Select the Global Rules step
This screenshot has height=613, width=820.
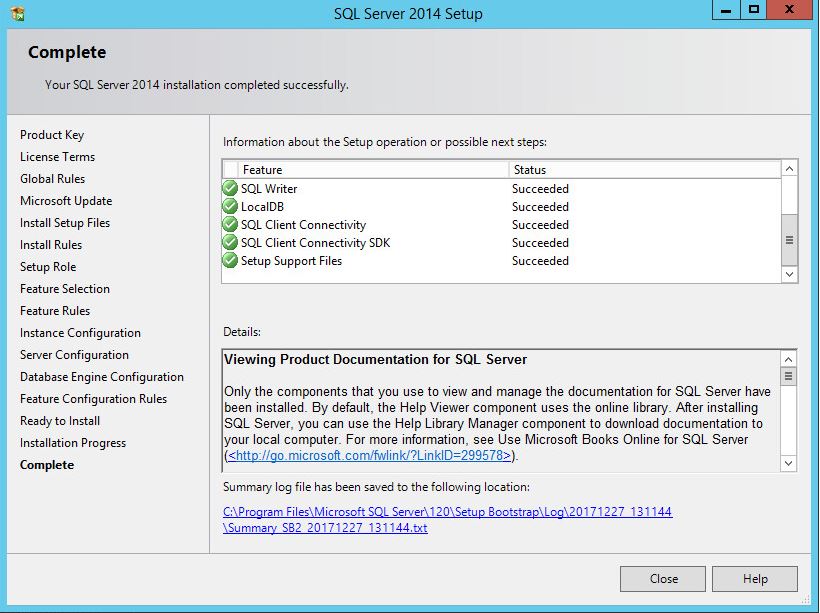(x=52, y=179)
